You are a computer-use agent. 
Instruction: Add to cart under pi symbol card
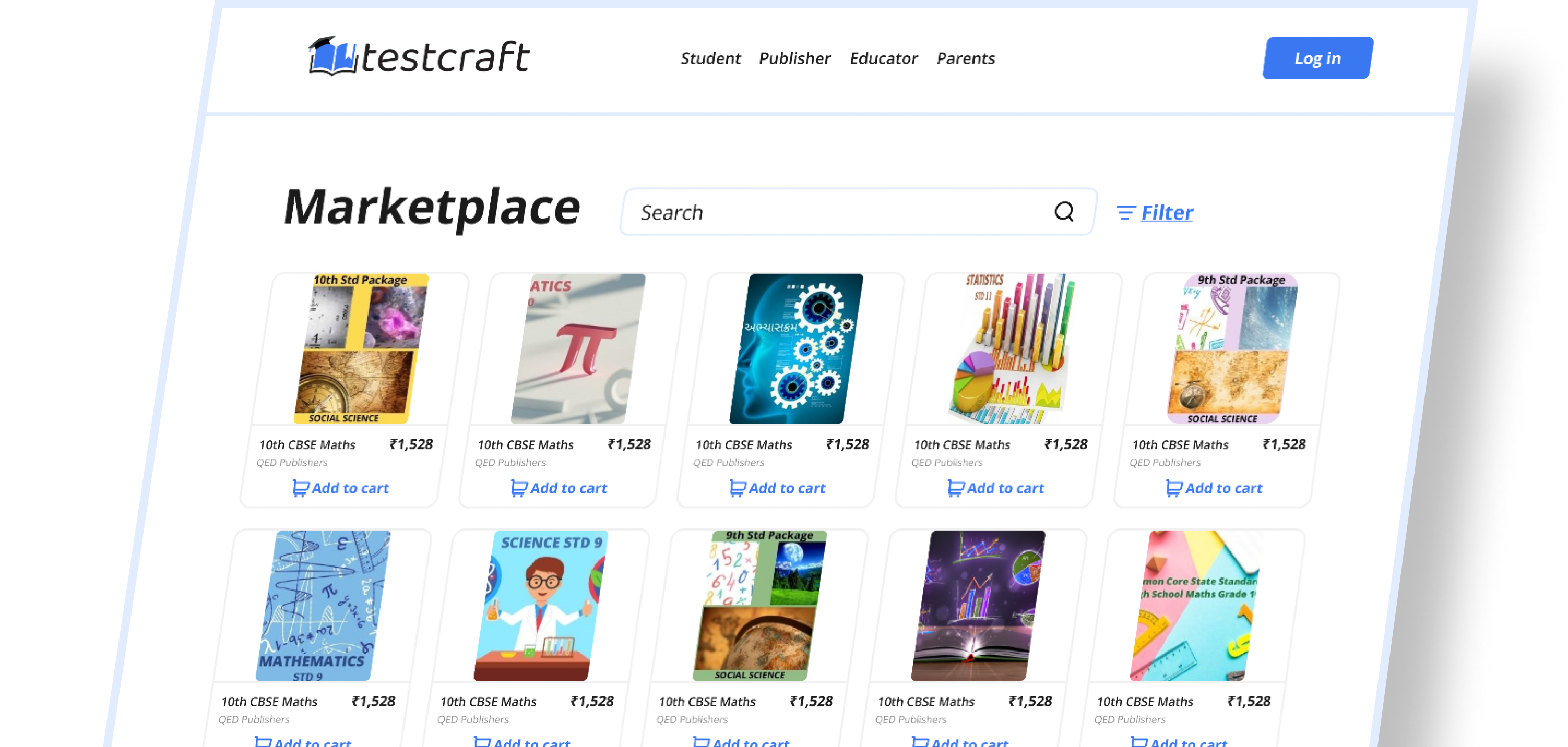pyautogui.click(x=559, y=488)
